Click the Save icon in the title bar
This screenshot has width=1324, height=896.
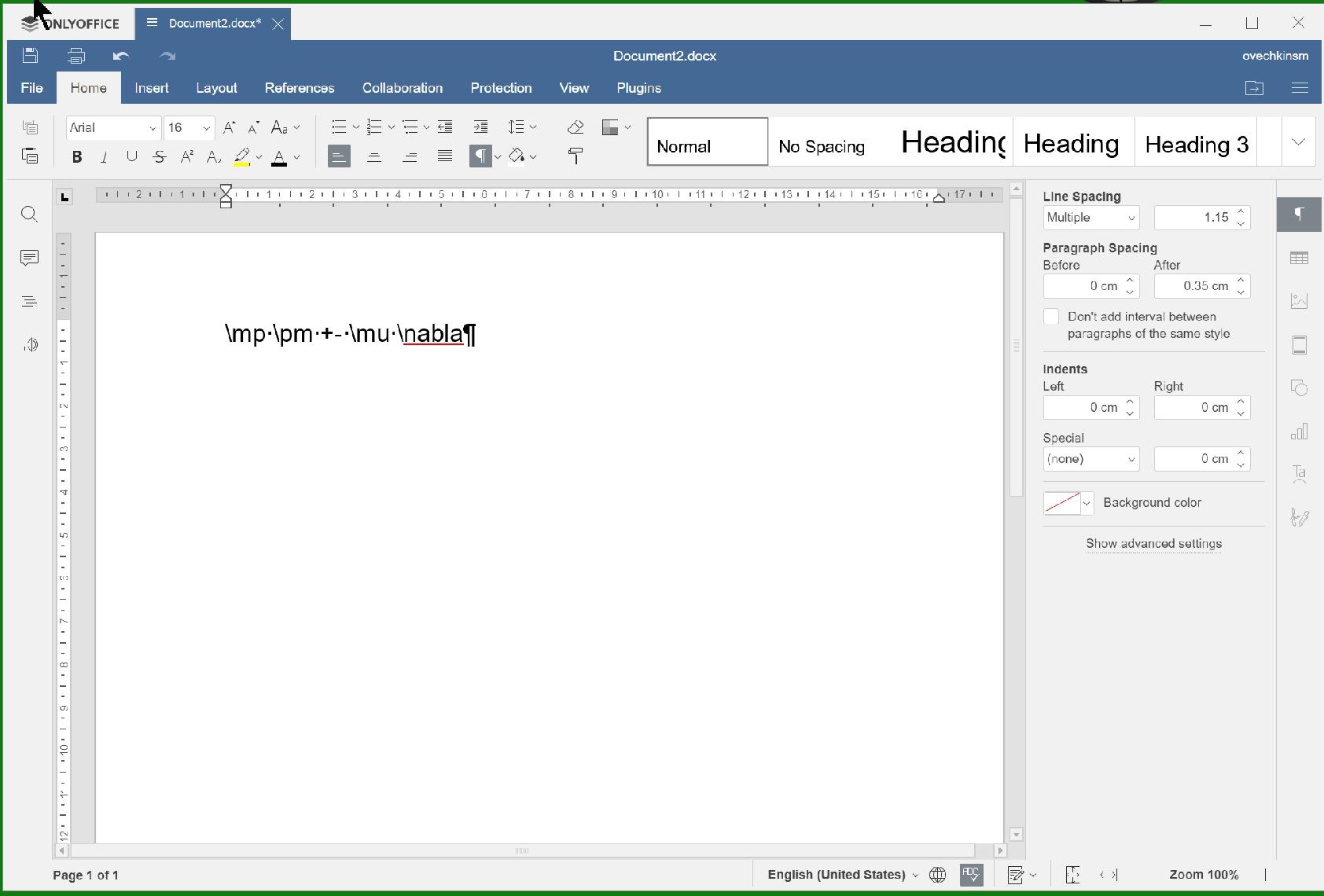tap(30, 56)
